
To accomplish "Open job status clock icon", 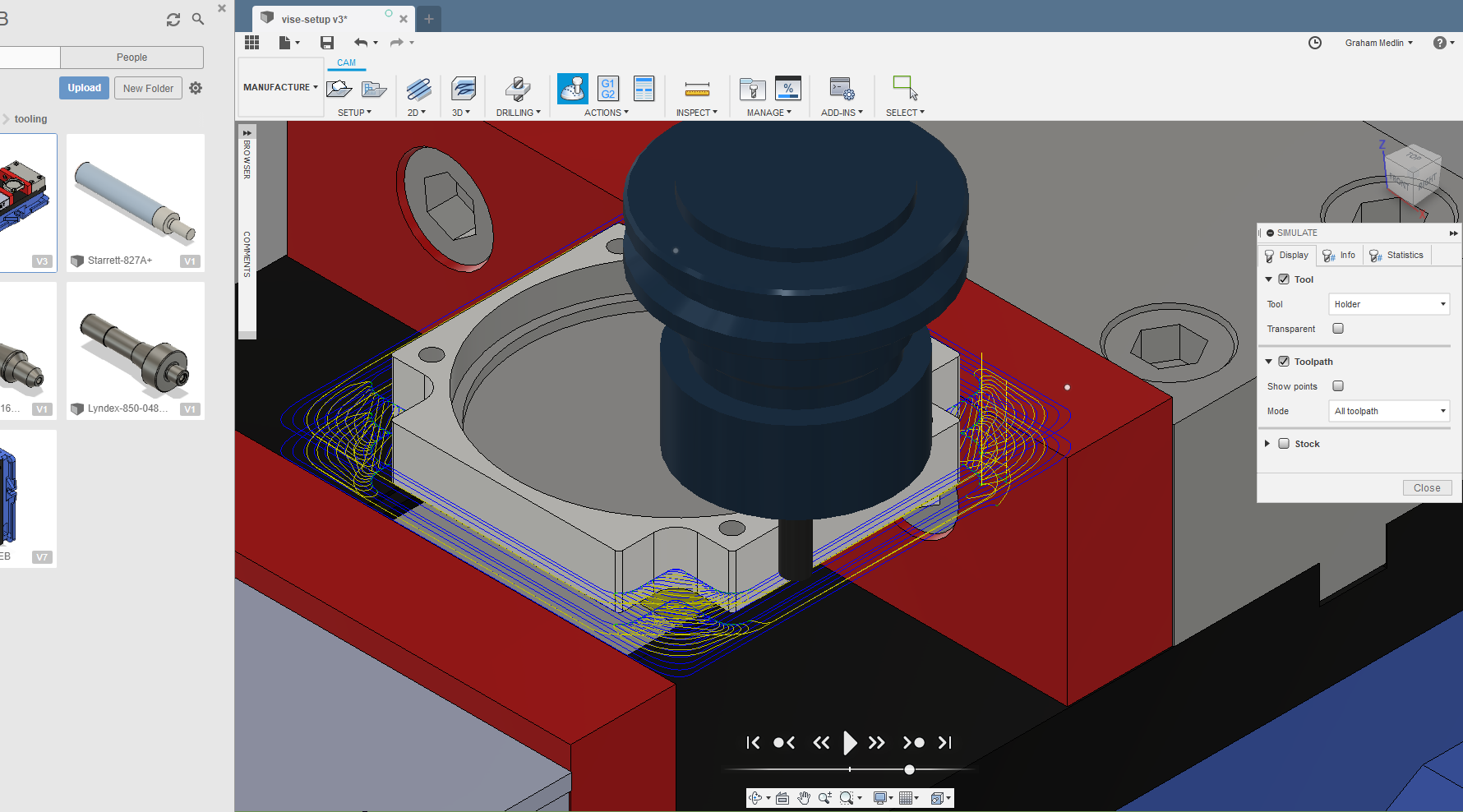I will click(1315, 43).
